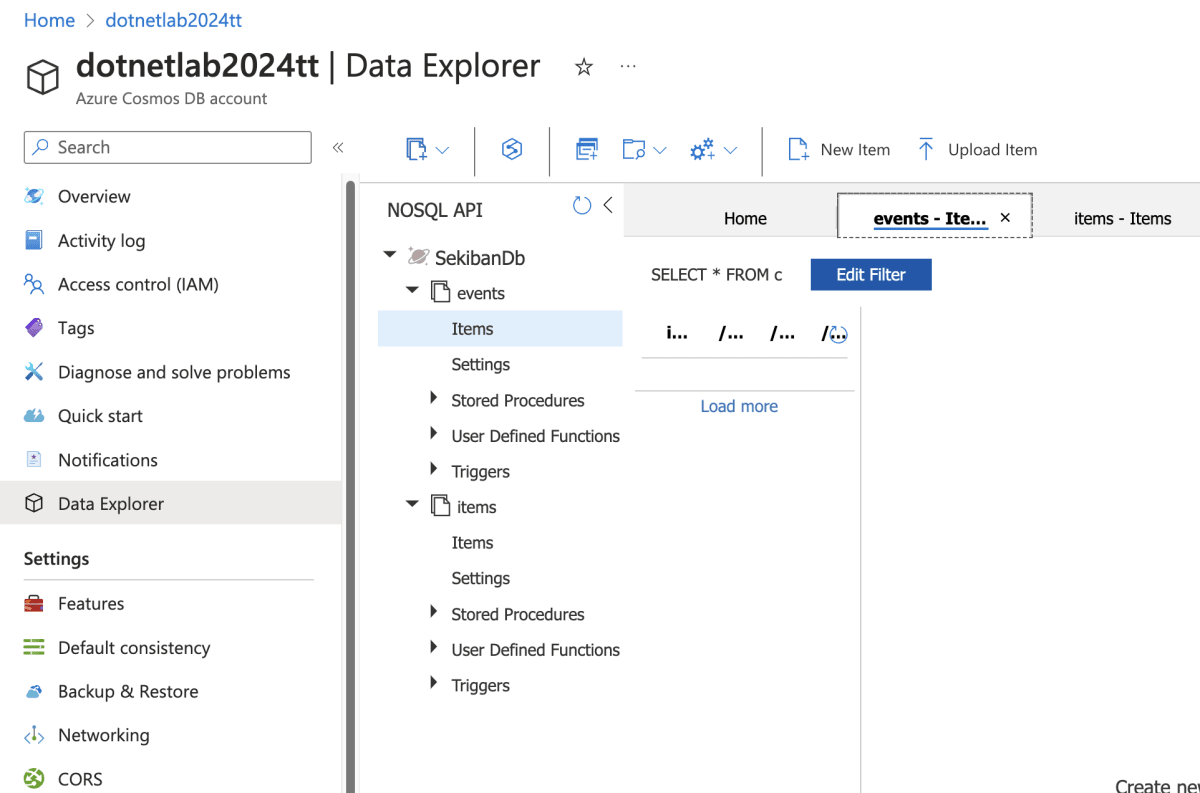
Task: Switch to the items - Items tab
Action: (1122, 218)
